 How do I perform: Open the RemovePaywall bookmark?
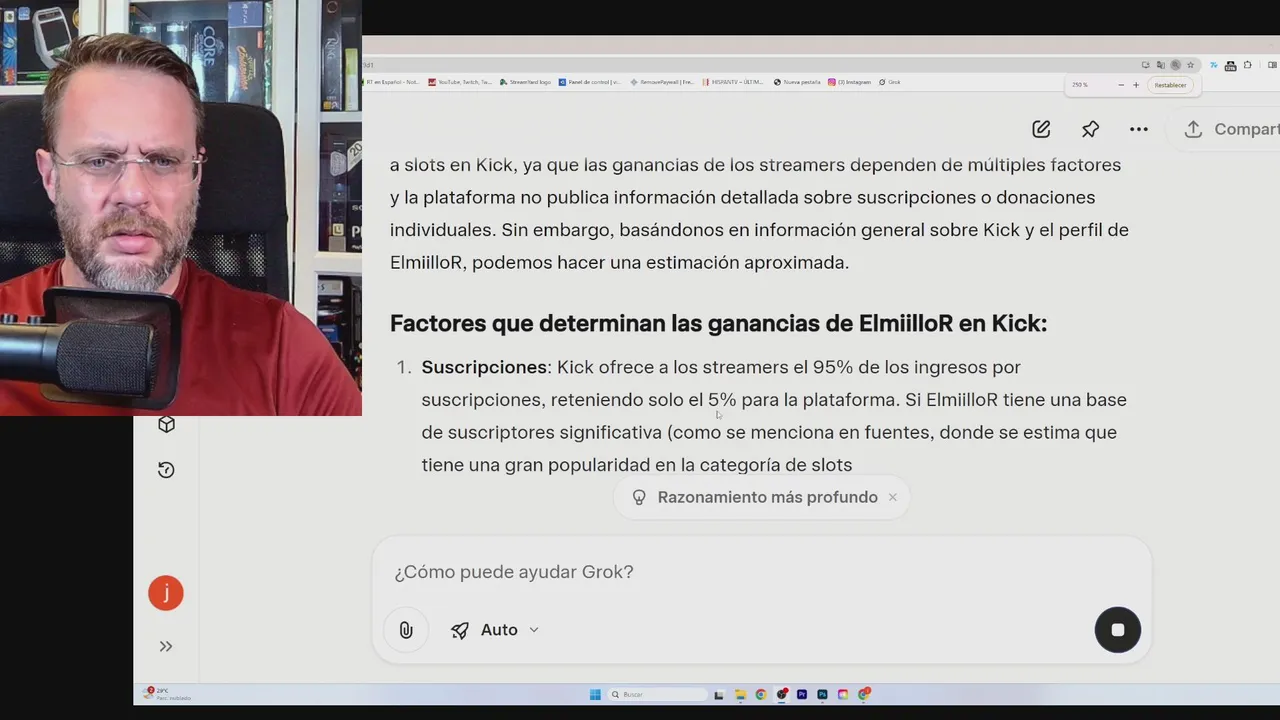click(661, 82)
